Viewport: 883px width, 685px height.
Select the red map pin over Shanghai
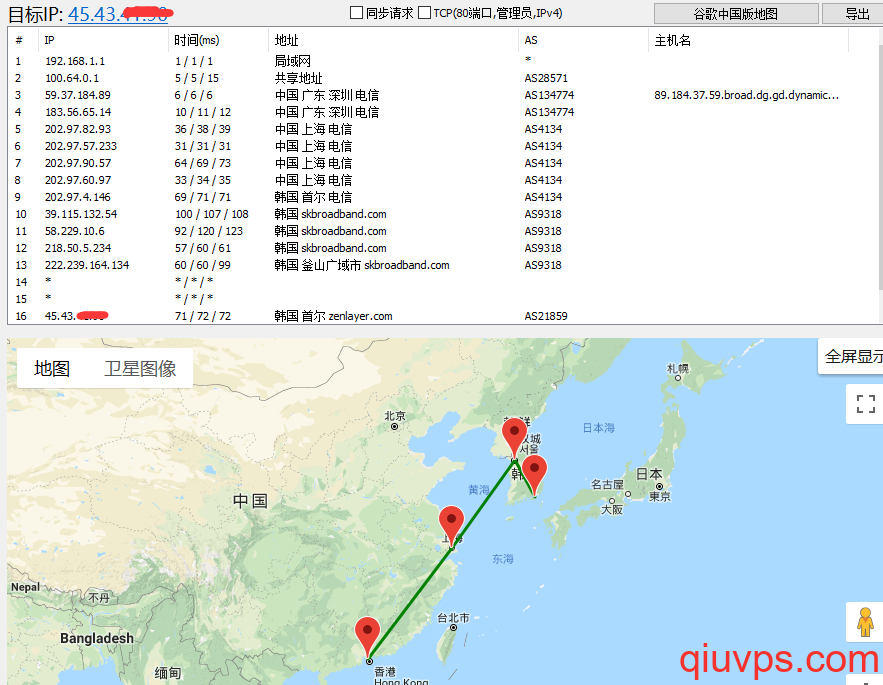pyautogui.click(x=451, y=526)
